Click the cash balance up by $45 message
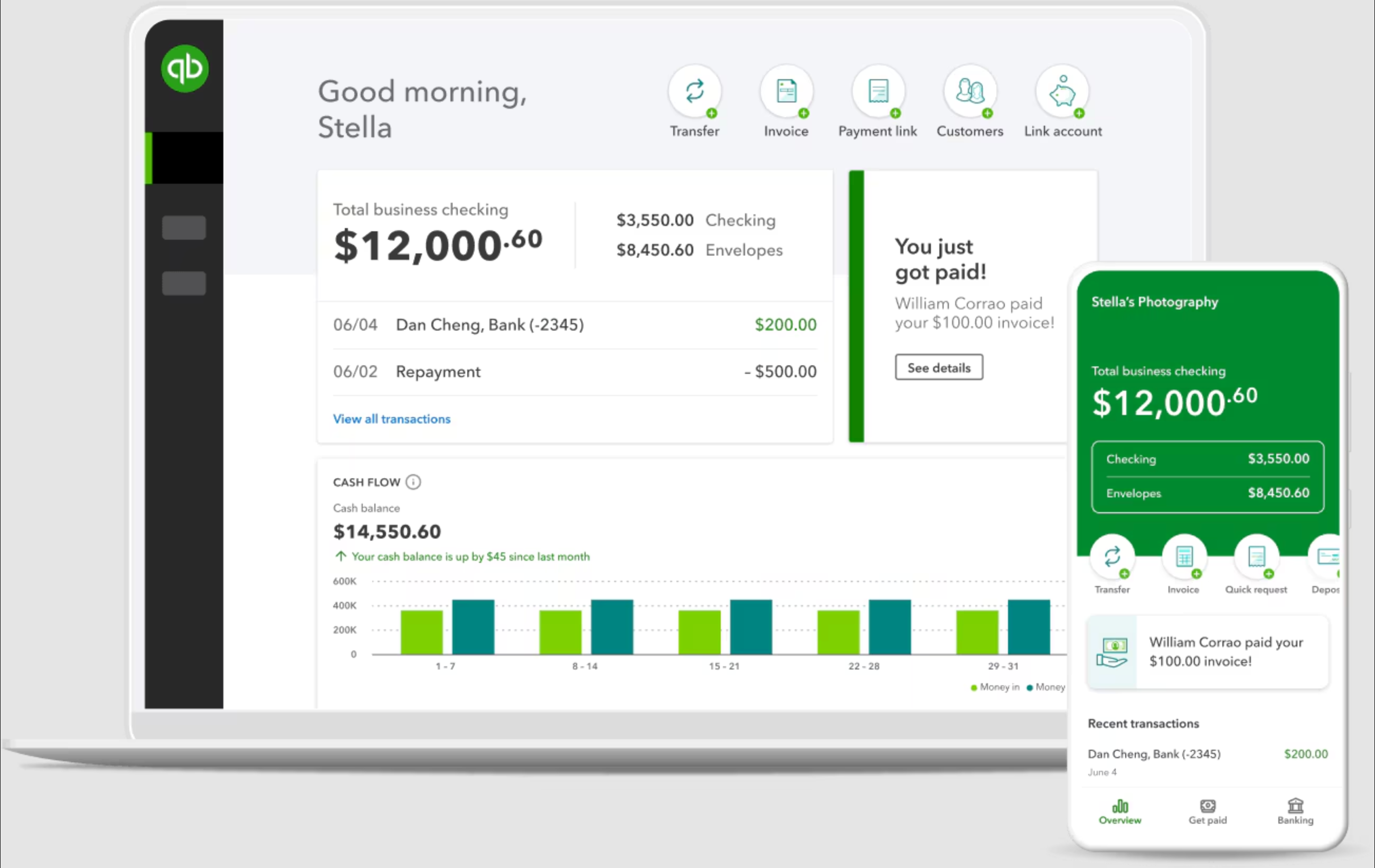 (x=462, y=556)
